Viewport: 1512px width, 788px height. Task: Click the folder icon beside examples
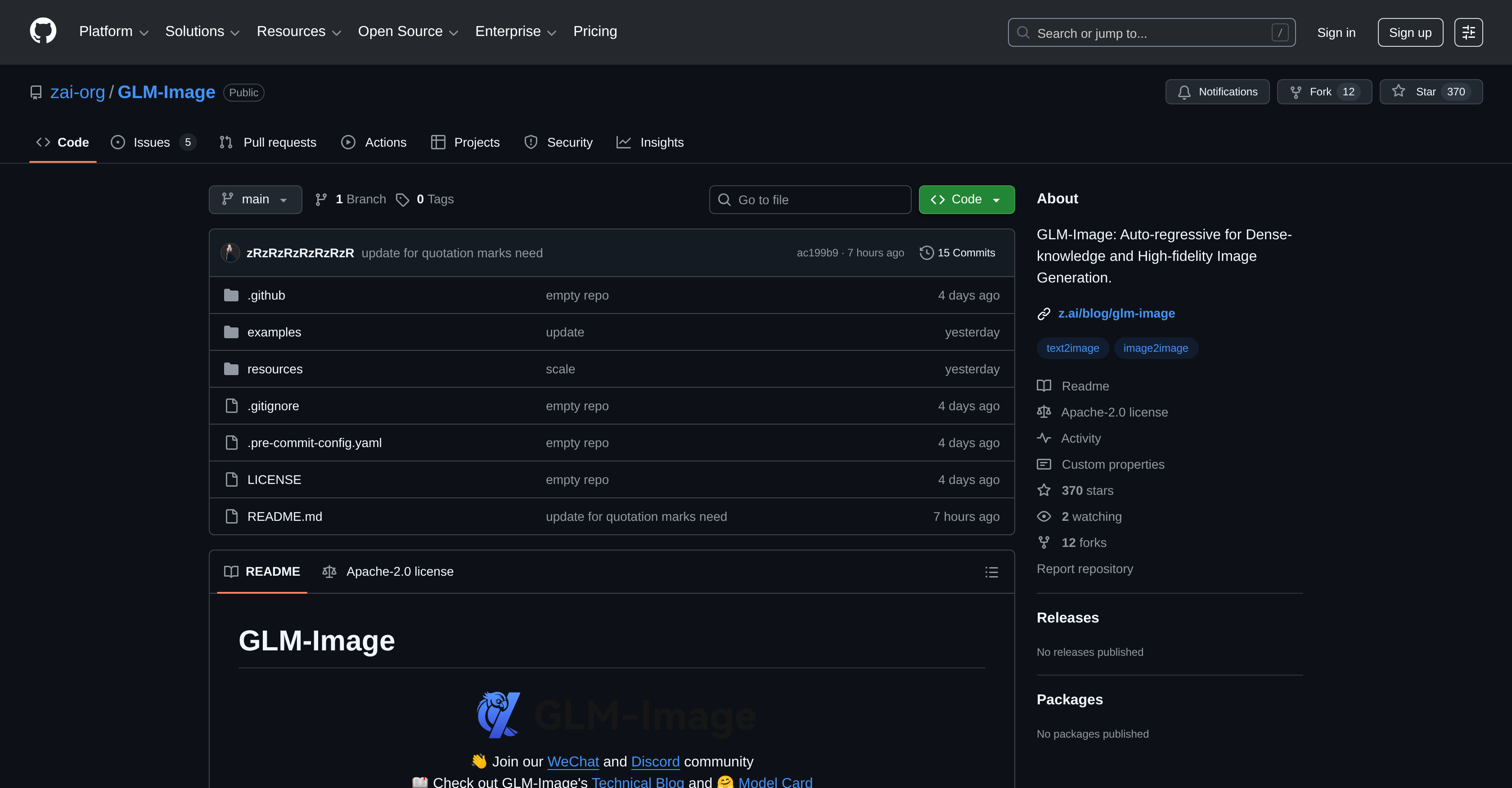(231, 331)
